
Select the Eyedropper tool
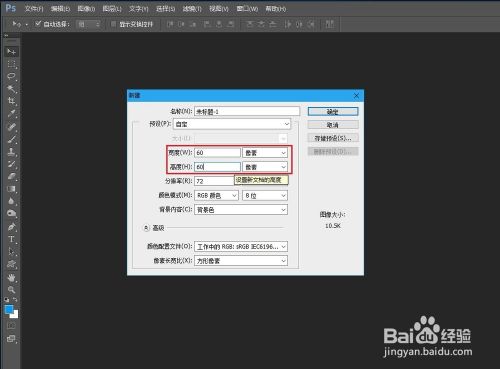point(11,113)
